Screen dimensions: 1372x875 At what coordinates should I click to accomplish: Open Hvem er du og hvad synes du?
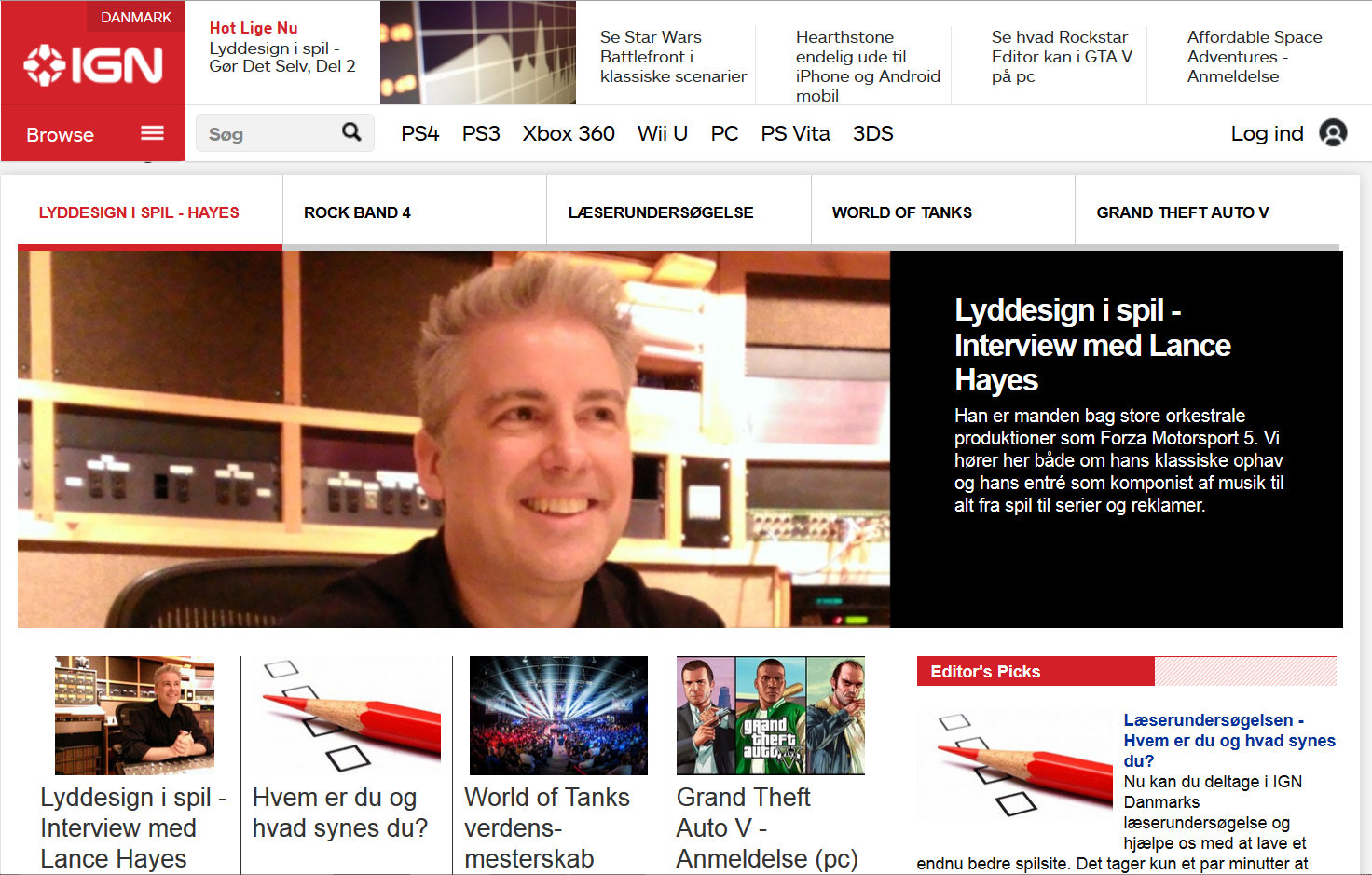coord(340,813)
